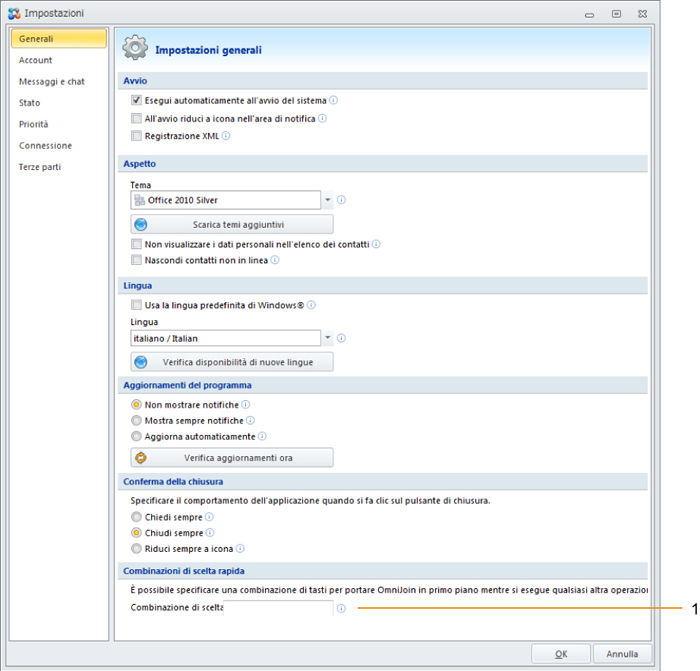Select Mostra sempre notifiche radio button
The width and height of the screenshot is (700, 671).
pyautogui.click(x=136, y=421)
